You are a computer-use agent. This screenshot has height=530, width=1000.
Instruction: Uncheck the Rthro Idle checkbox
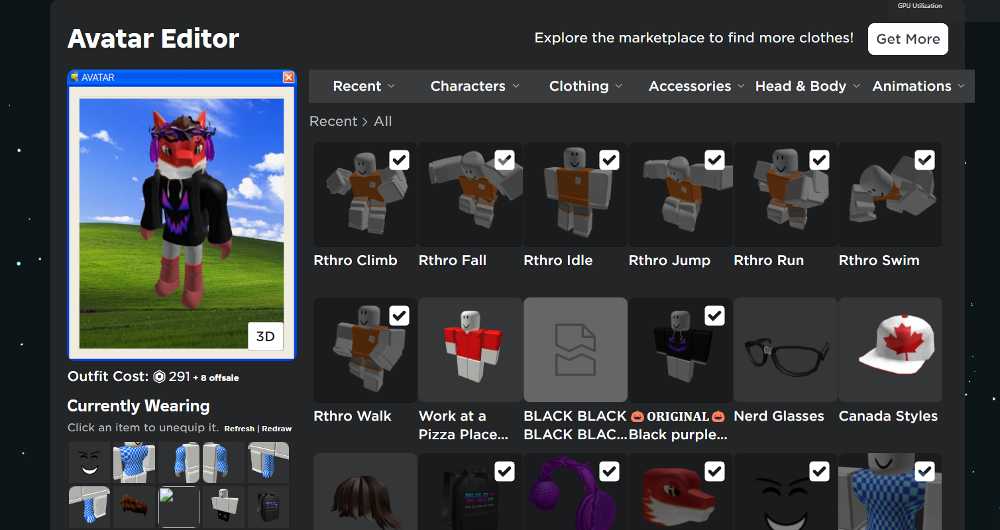coord(609,159)
